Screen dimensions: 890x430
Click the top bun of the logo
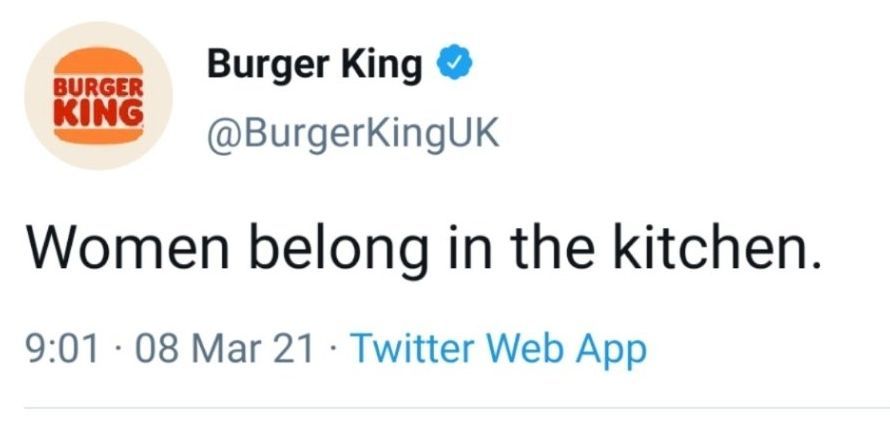click(x=98, y=62)
